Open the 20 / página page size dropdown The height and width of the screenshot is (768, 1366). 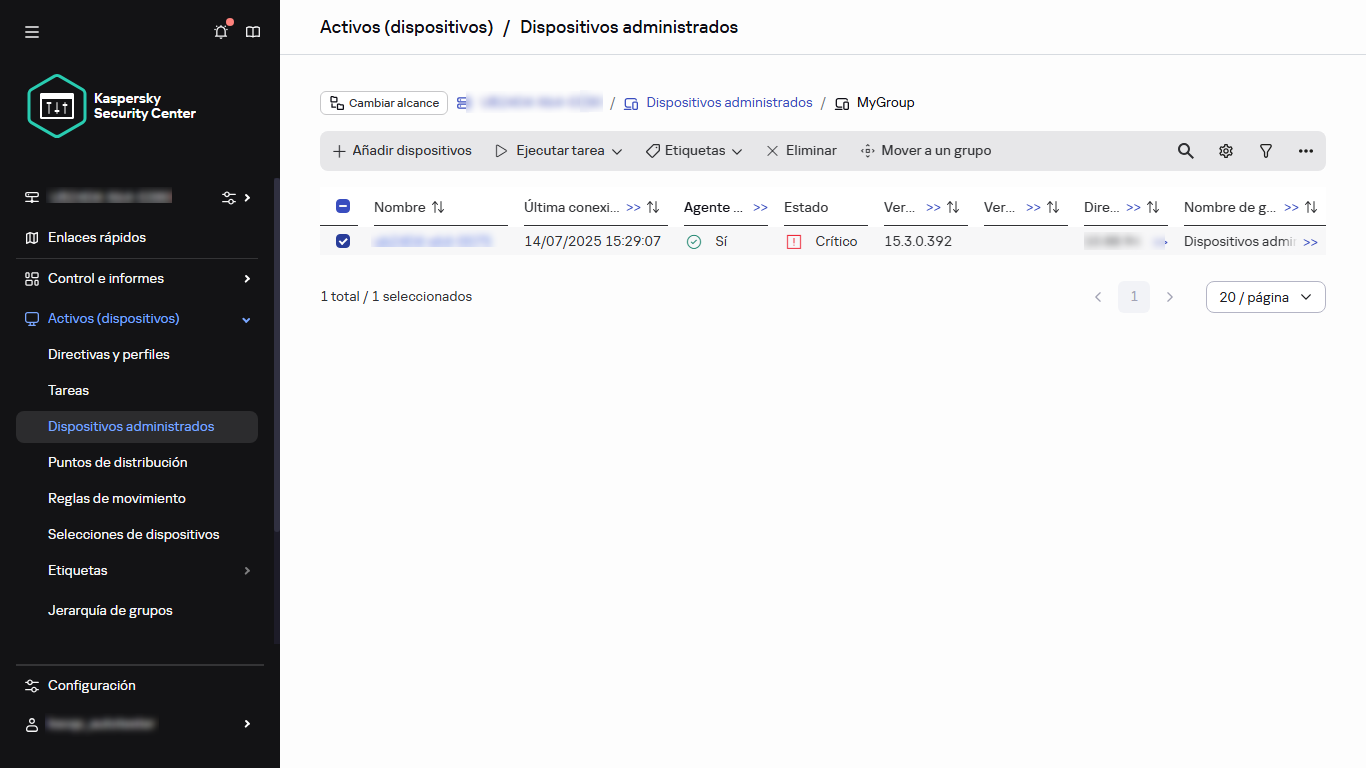(1265, 297)
